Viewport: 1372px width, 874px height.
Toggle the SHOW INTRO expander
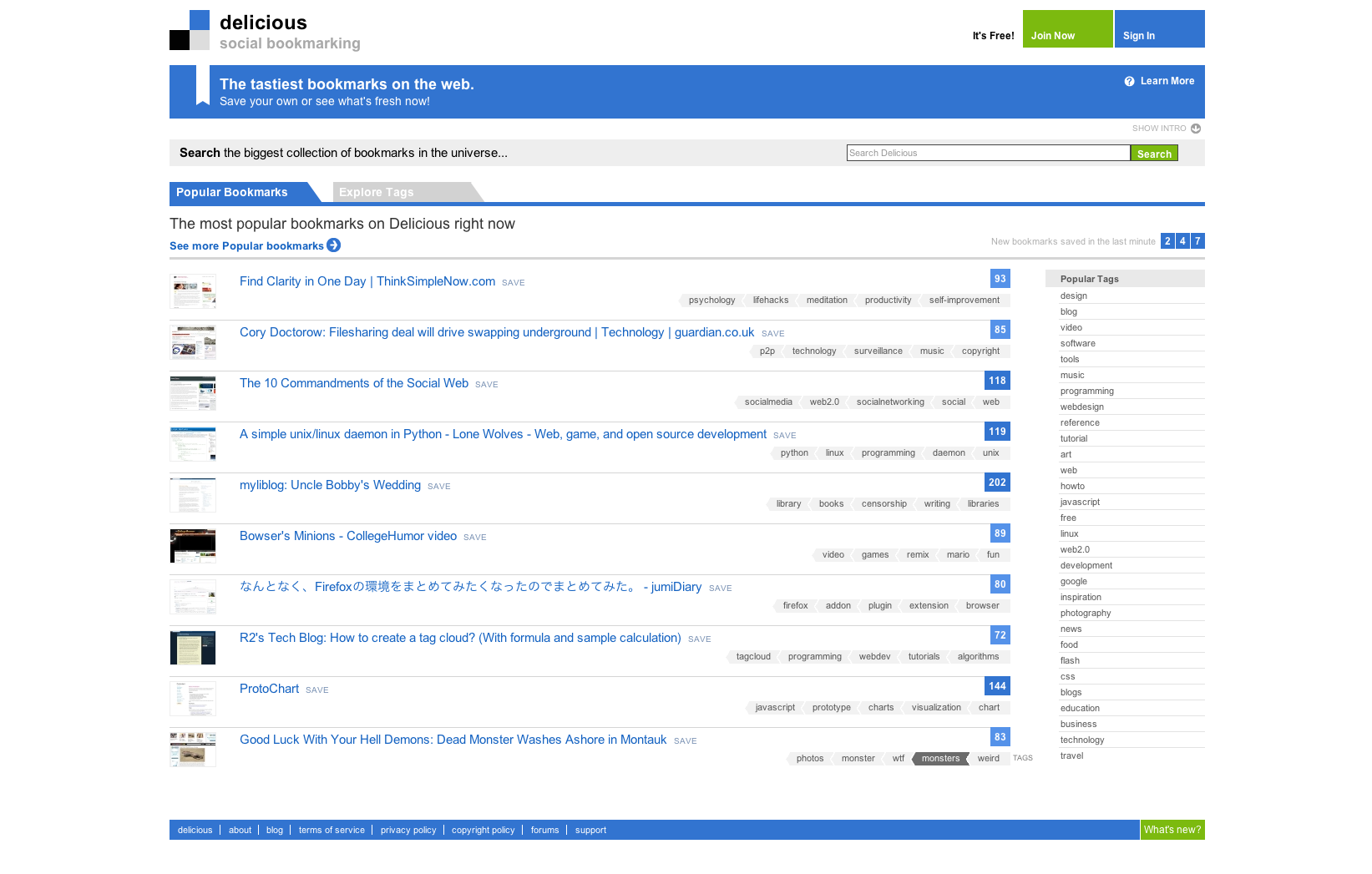coord(1166,129)
